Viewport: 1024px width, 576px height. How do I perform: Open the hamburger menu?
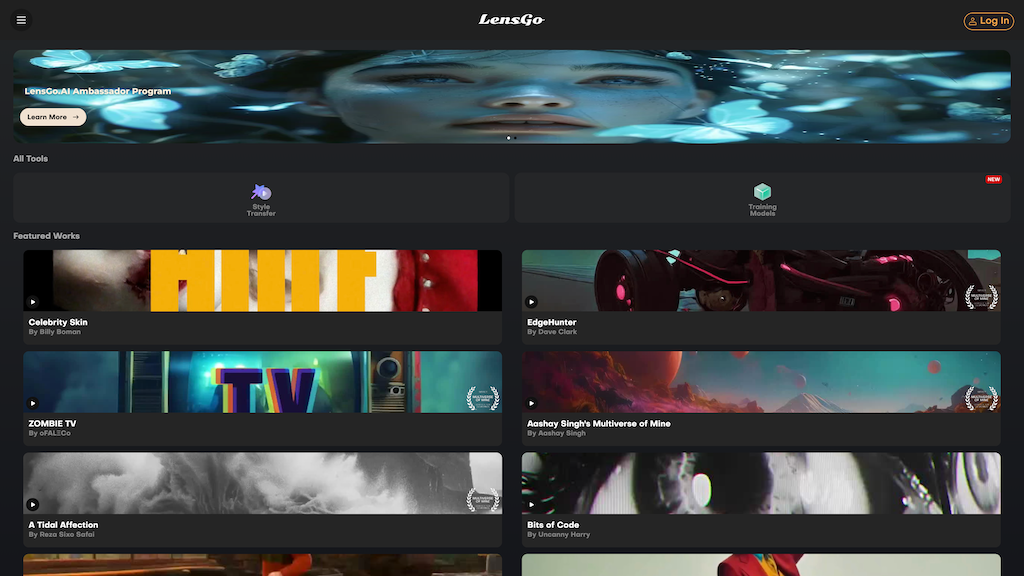pyautogui.click(x=21, y=20)
